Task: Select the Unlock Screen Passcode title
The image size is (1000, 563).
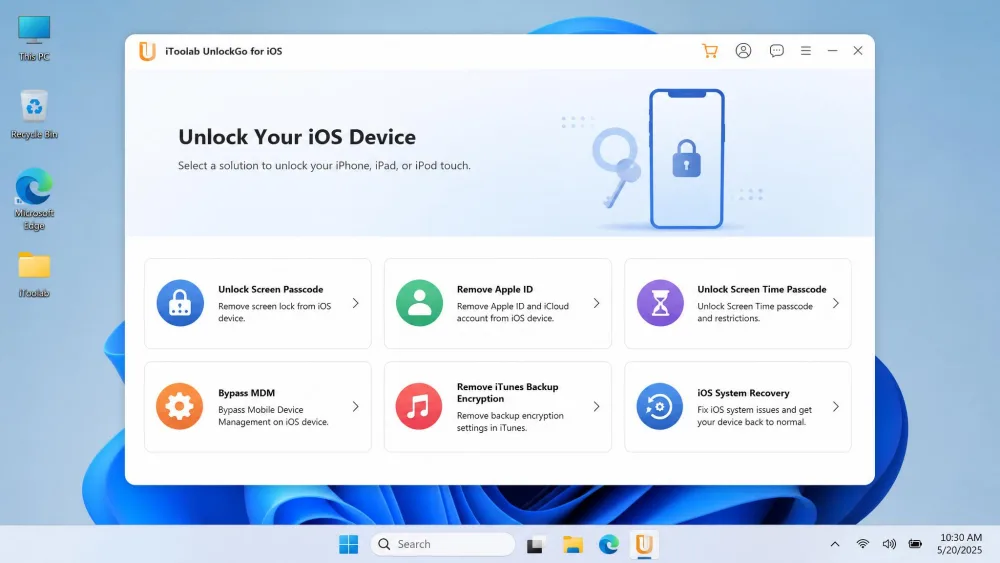Action: tap(270, 289)
